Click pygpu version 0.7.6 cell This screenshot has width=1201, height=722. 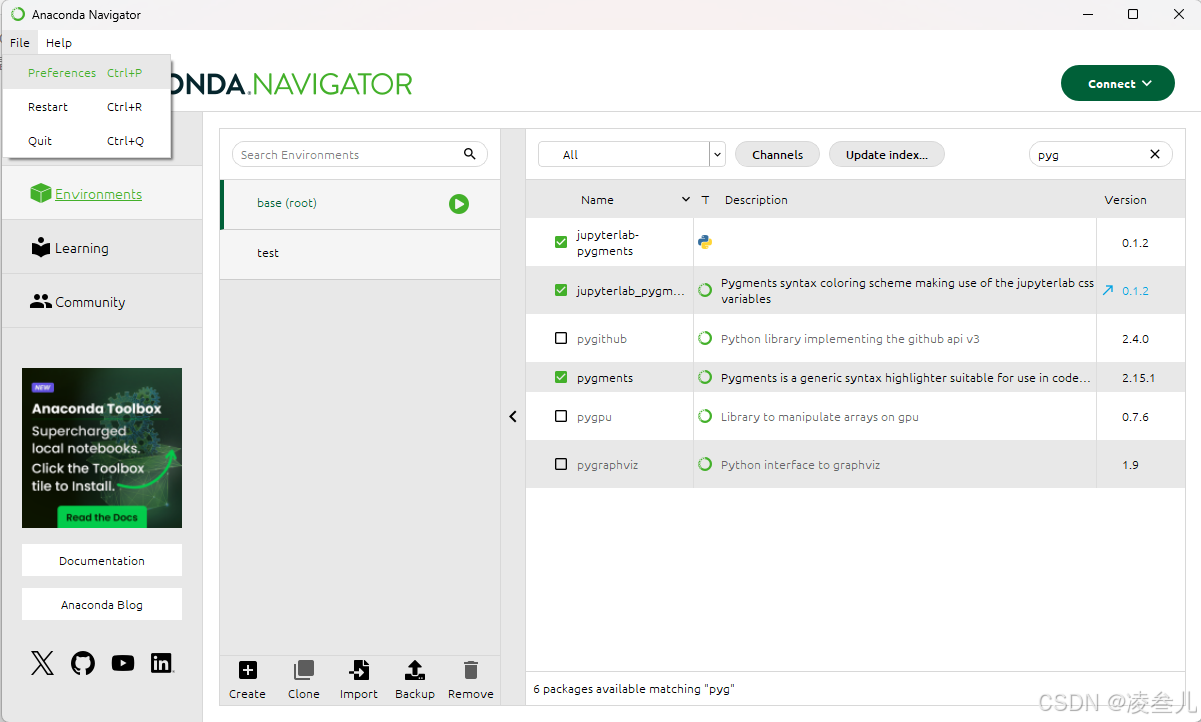1135,417
